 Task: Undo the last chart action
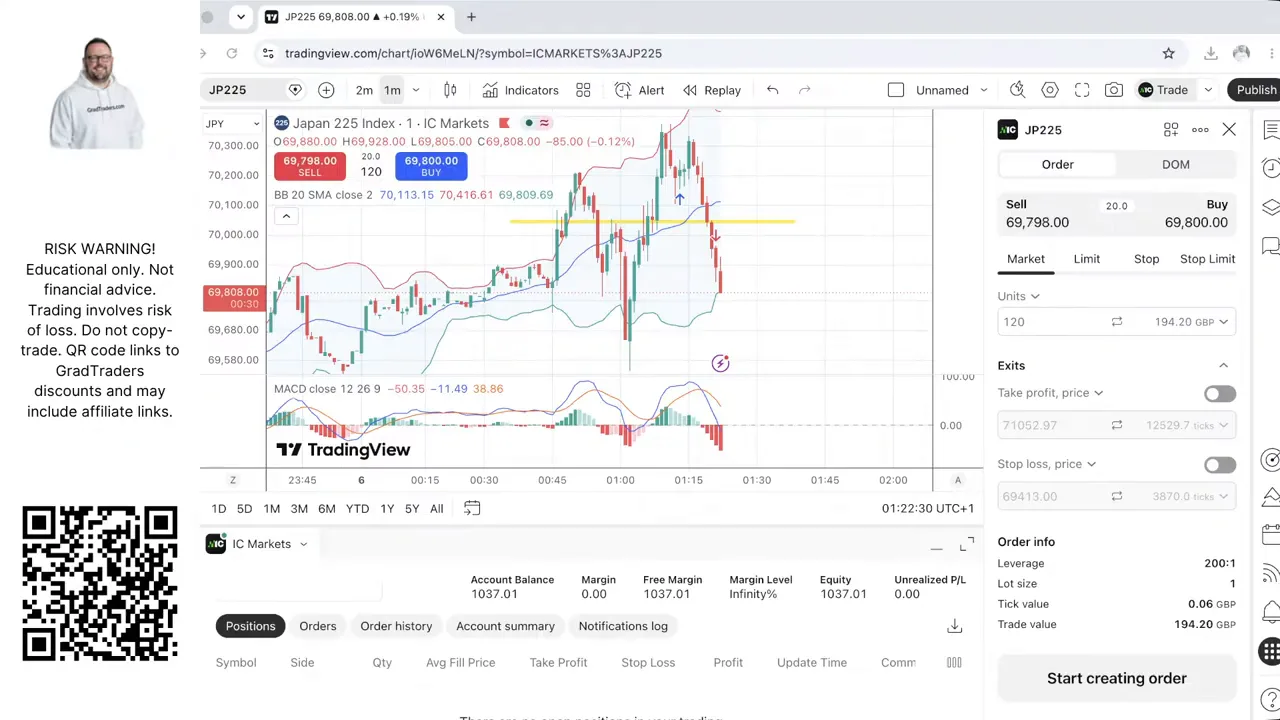point(772,90)
